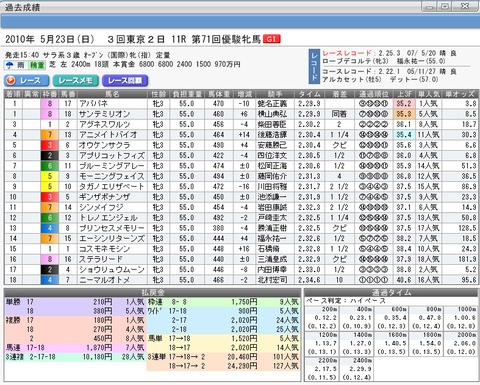Screen dimensions: 480x385
Task: Click jockey name 横山典弘
Action: click(272, 114)
